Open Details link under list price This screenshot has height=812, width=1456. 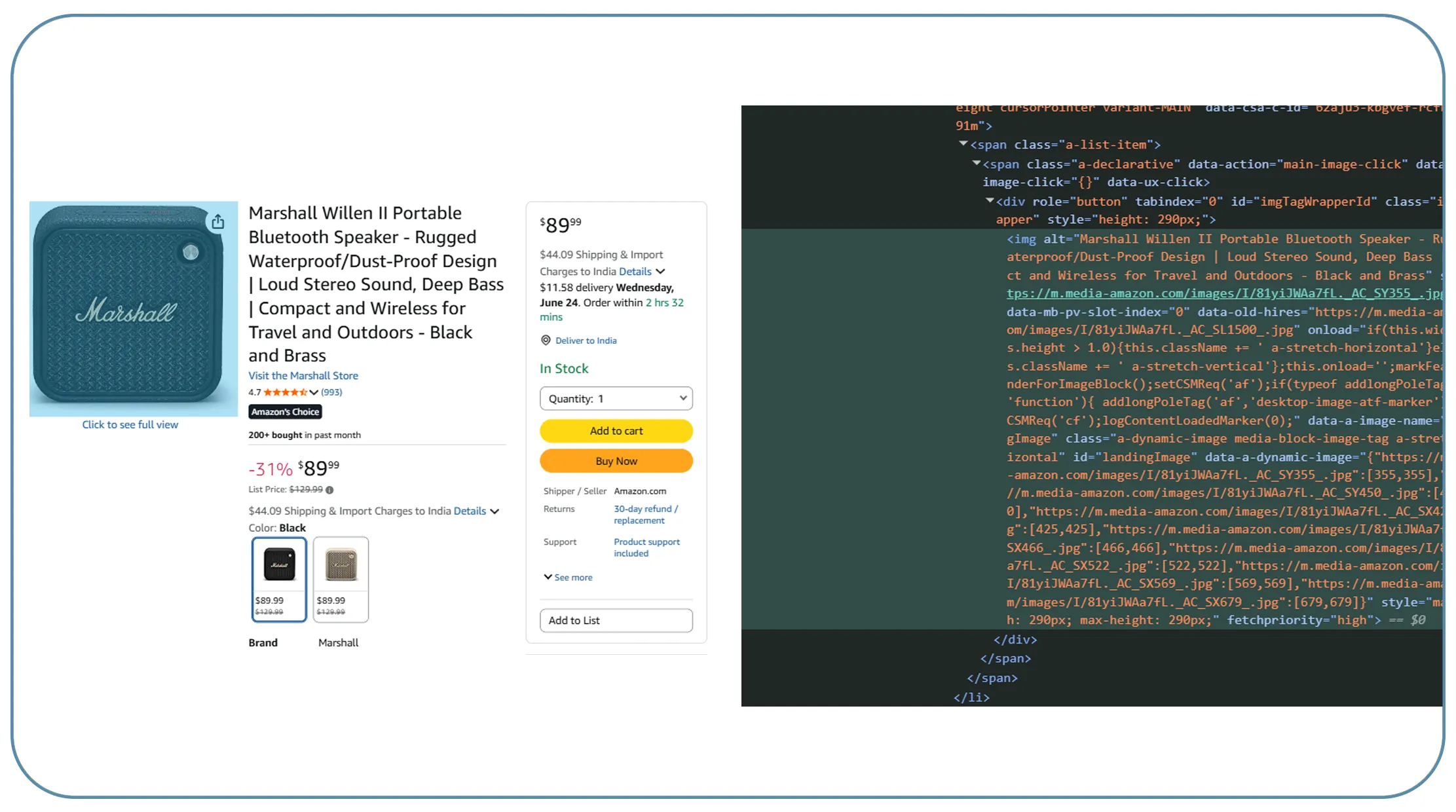pos(470,511)
